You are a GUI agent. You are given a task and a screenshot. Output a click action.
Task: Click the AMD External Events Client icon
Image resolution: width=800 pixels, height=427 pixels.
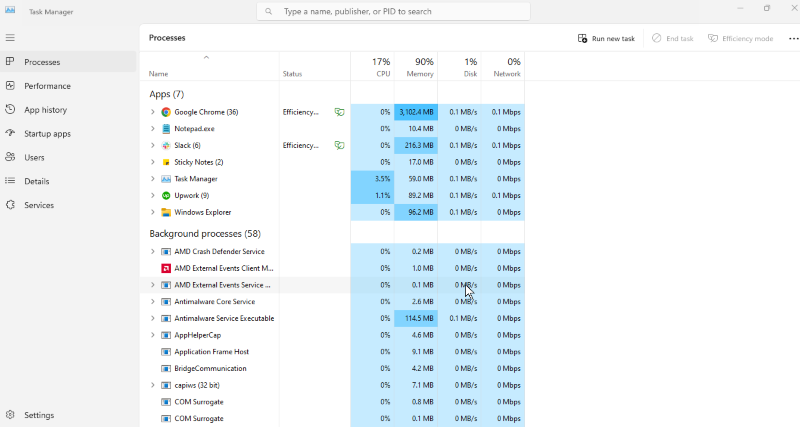(x=166, y=268)
